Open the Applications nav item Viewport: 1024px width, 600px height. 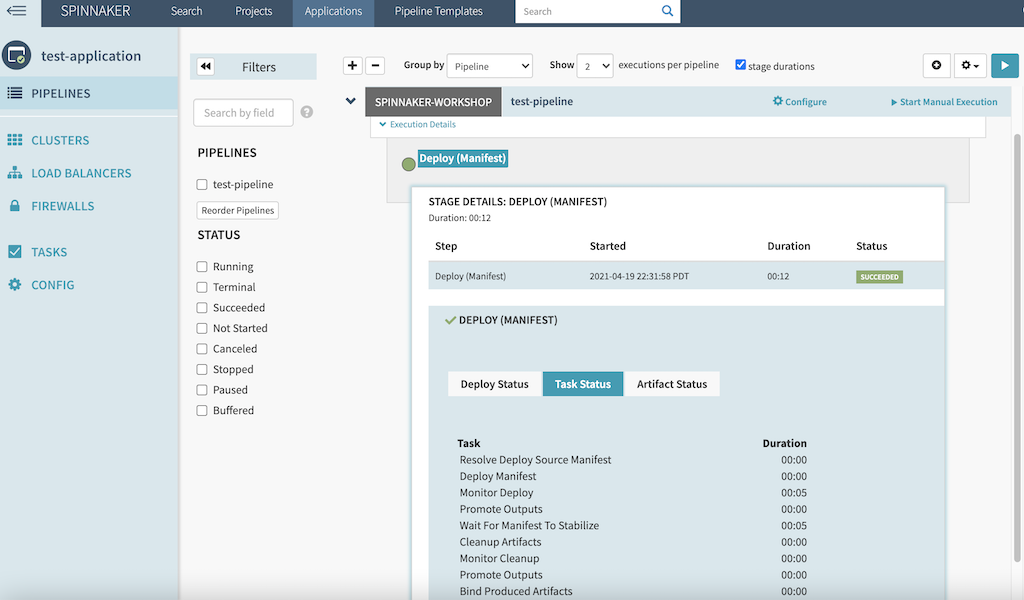(333, 11)
